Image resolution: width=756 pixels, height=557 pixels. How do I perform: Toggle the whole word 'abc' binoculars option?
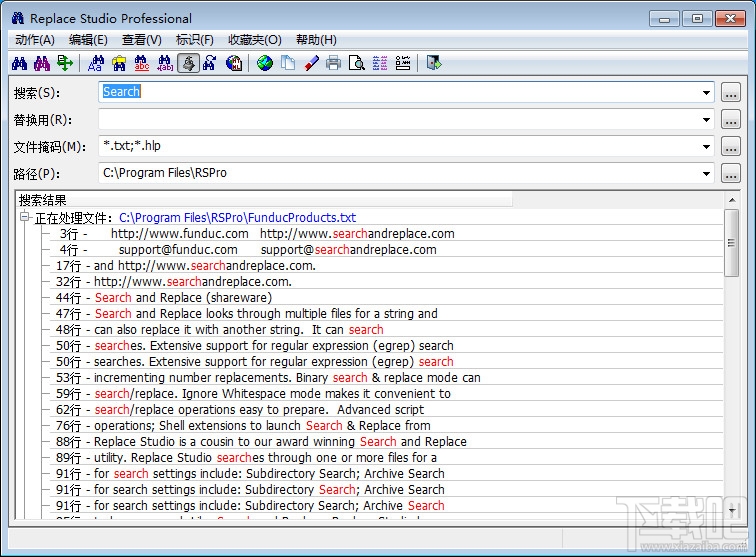(142, 63)
